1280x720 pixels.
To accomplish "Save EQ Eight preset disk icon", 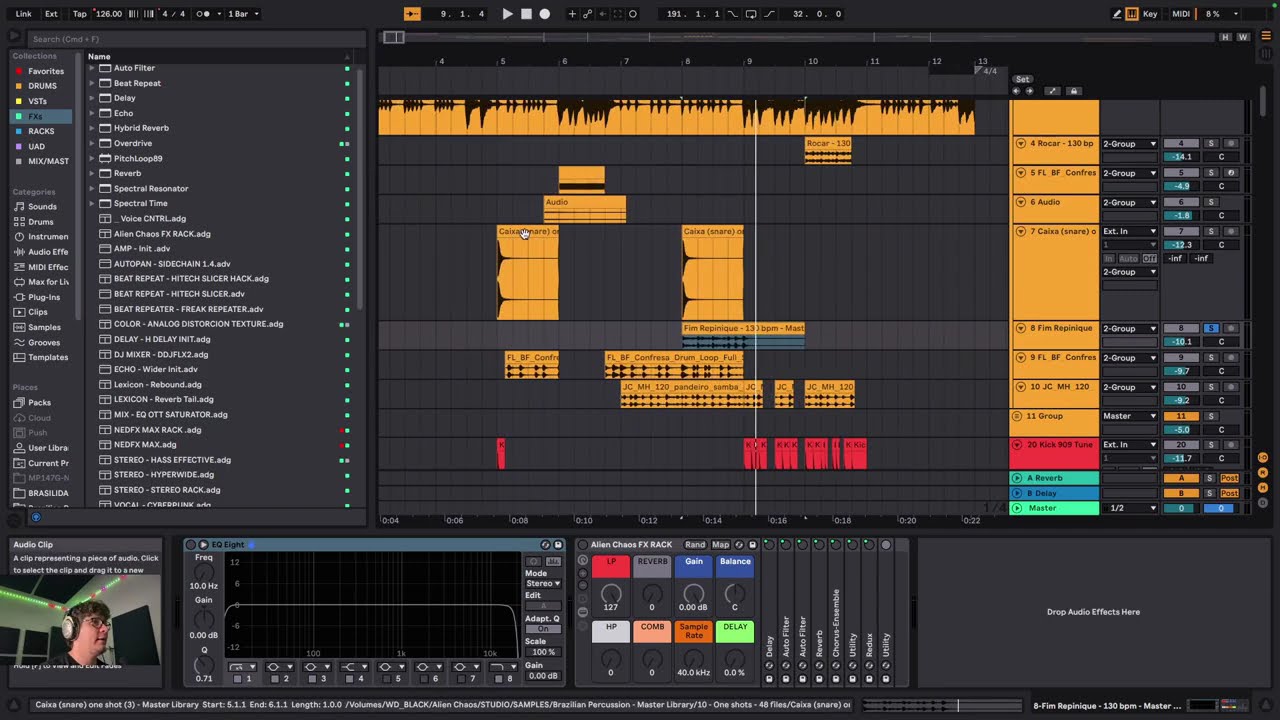I will point(558,545).
